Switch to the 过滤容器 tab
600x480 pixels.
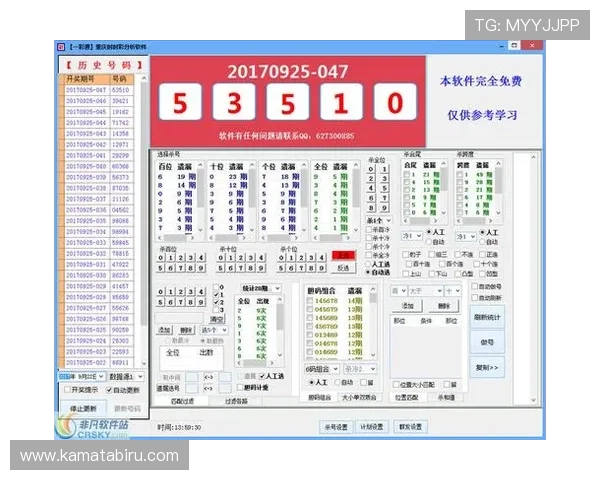[235, 401]
